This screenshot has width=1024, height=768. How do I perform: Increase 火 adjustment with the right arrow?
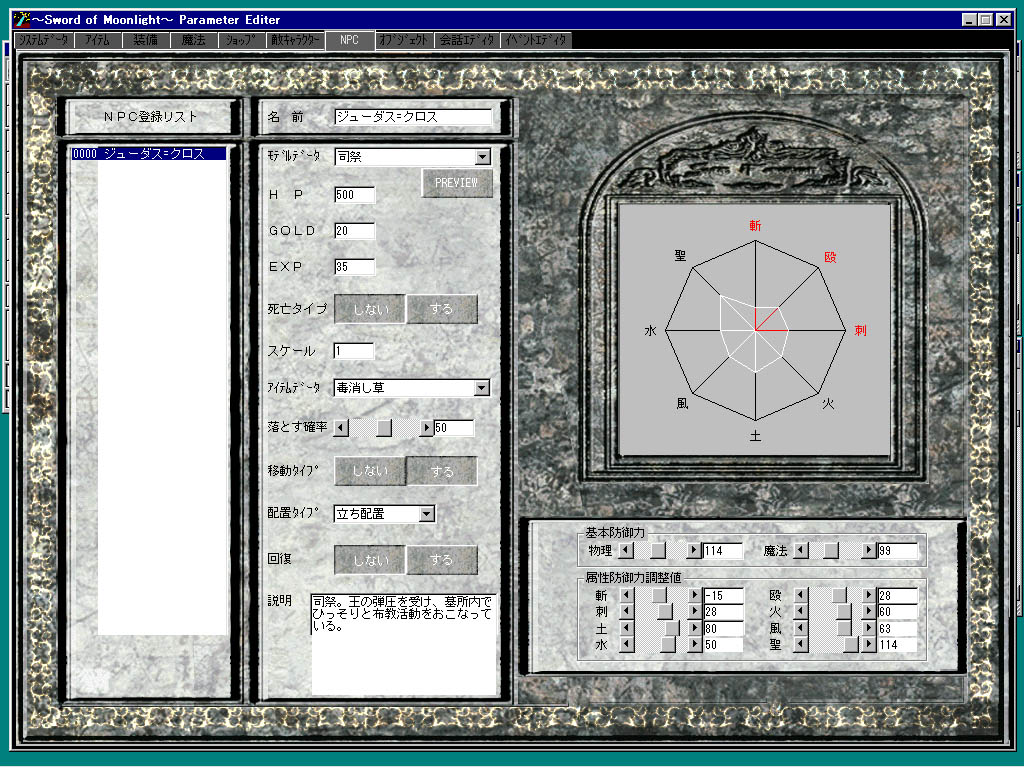coord(869,612)
